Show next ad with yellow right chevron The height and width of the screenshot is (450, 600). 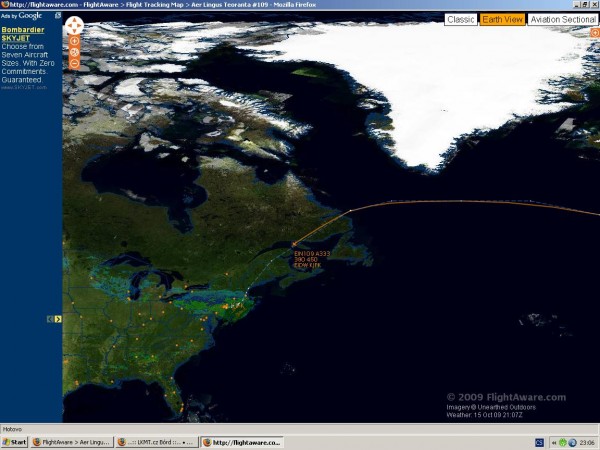point(58,319)
